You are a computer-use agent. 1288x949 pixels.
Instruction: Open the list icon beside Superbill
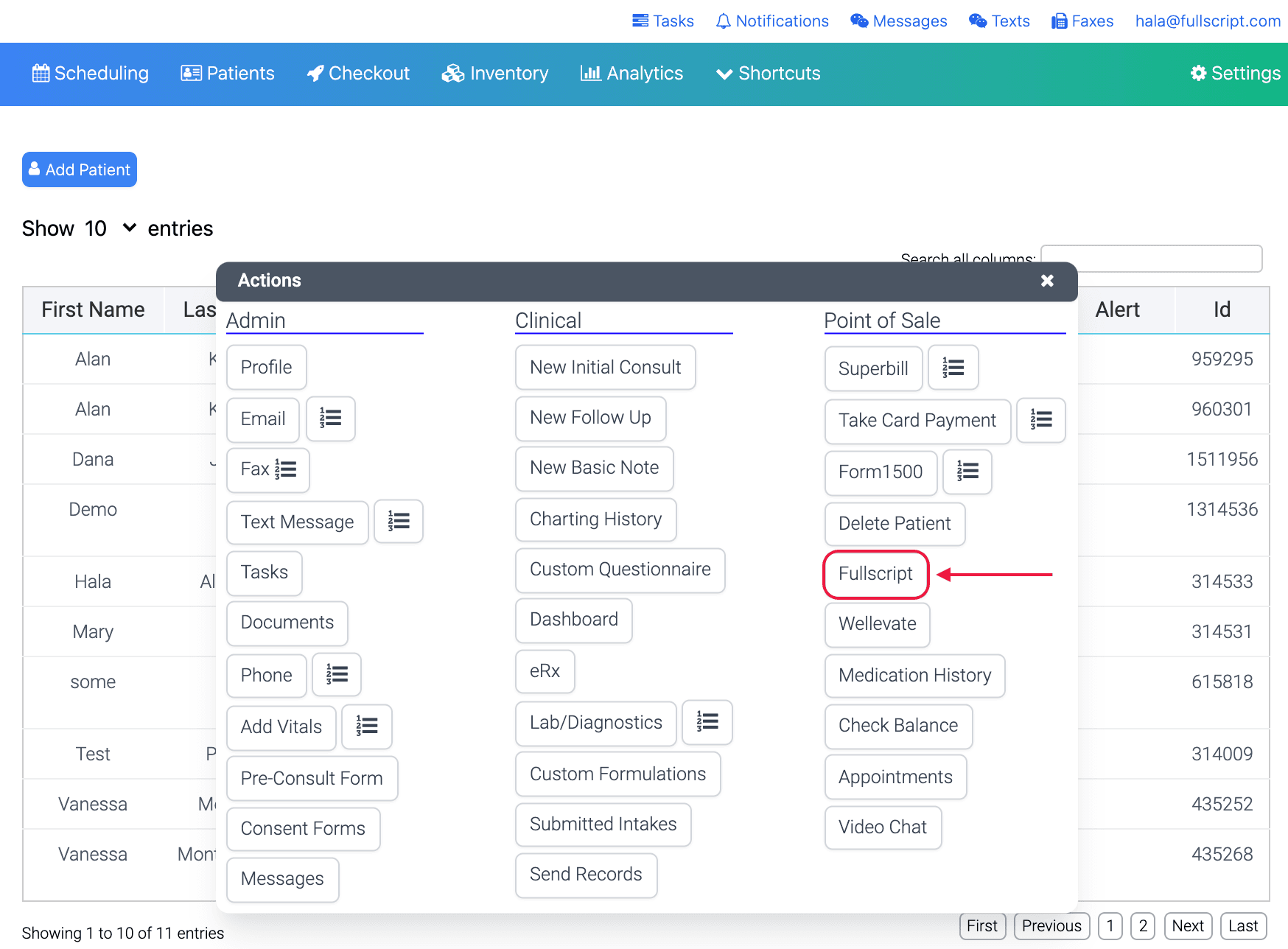[953, 368]
